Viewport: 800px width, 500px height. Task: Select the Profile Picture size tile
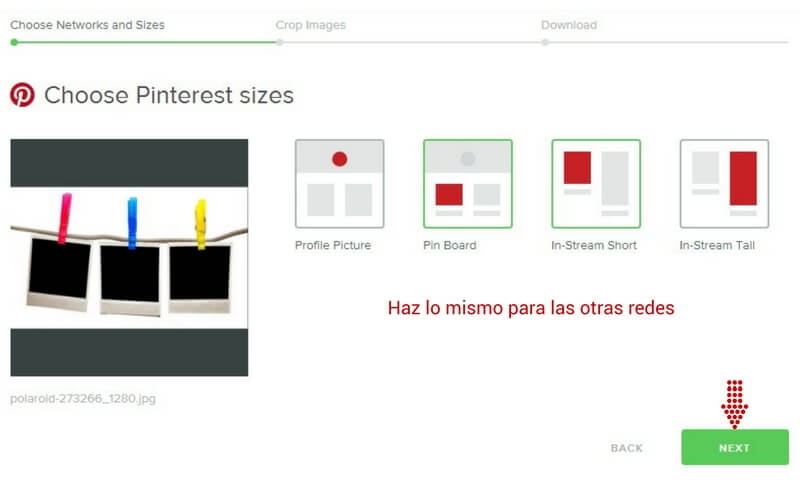[339, 183]
